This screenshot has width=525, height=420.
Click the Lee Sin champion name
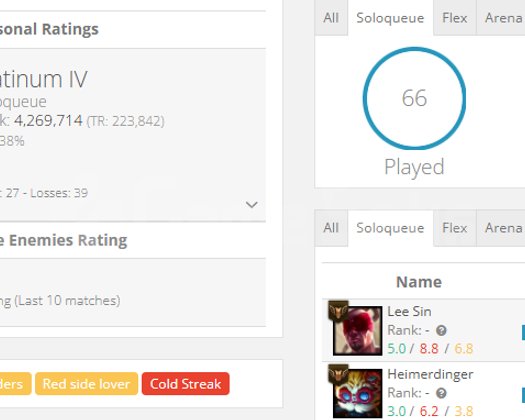pos(409,311)
